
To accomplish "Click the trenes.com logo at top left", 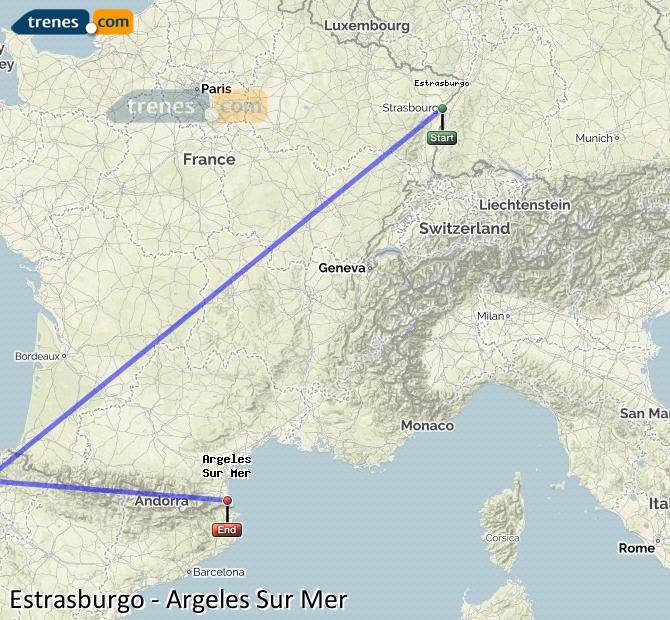I will pos(72,22).
